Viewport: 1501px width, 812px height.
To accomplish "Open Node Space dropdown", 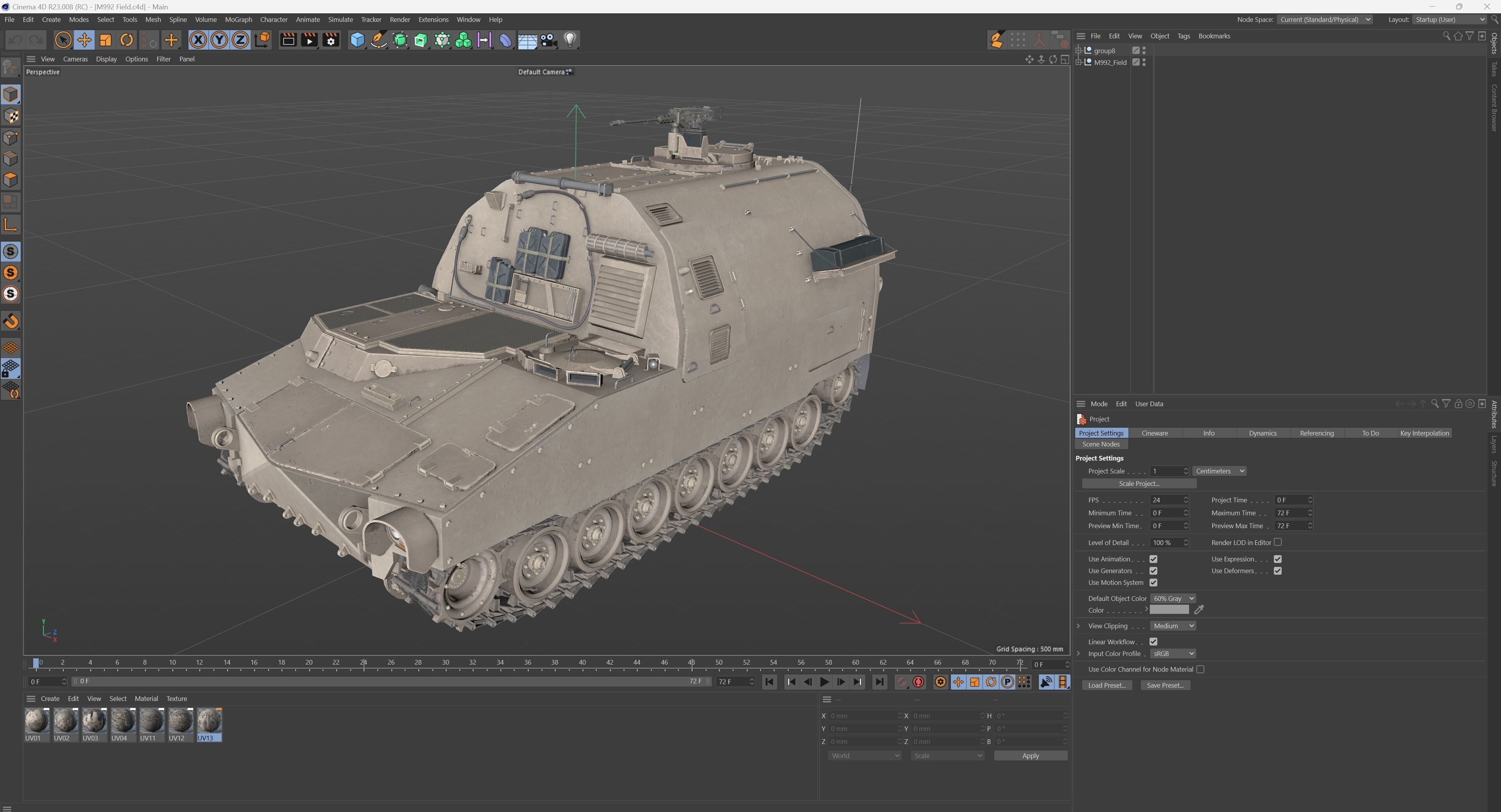I will point(1324,20).
